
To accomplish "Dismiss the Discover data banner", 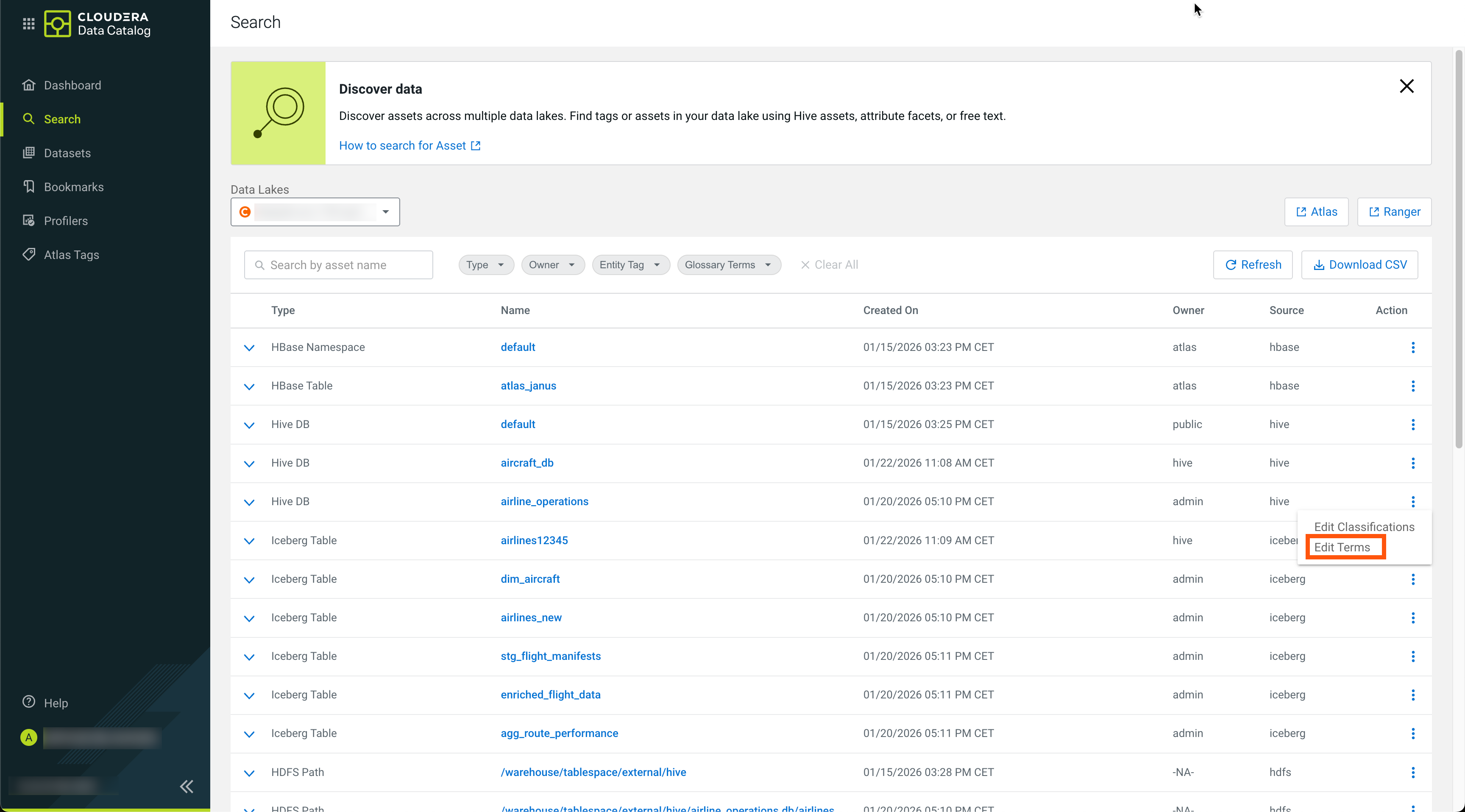I will (1406, 86).
